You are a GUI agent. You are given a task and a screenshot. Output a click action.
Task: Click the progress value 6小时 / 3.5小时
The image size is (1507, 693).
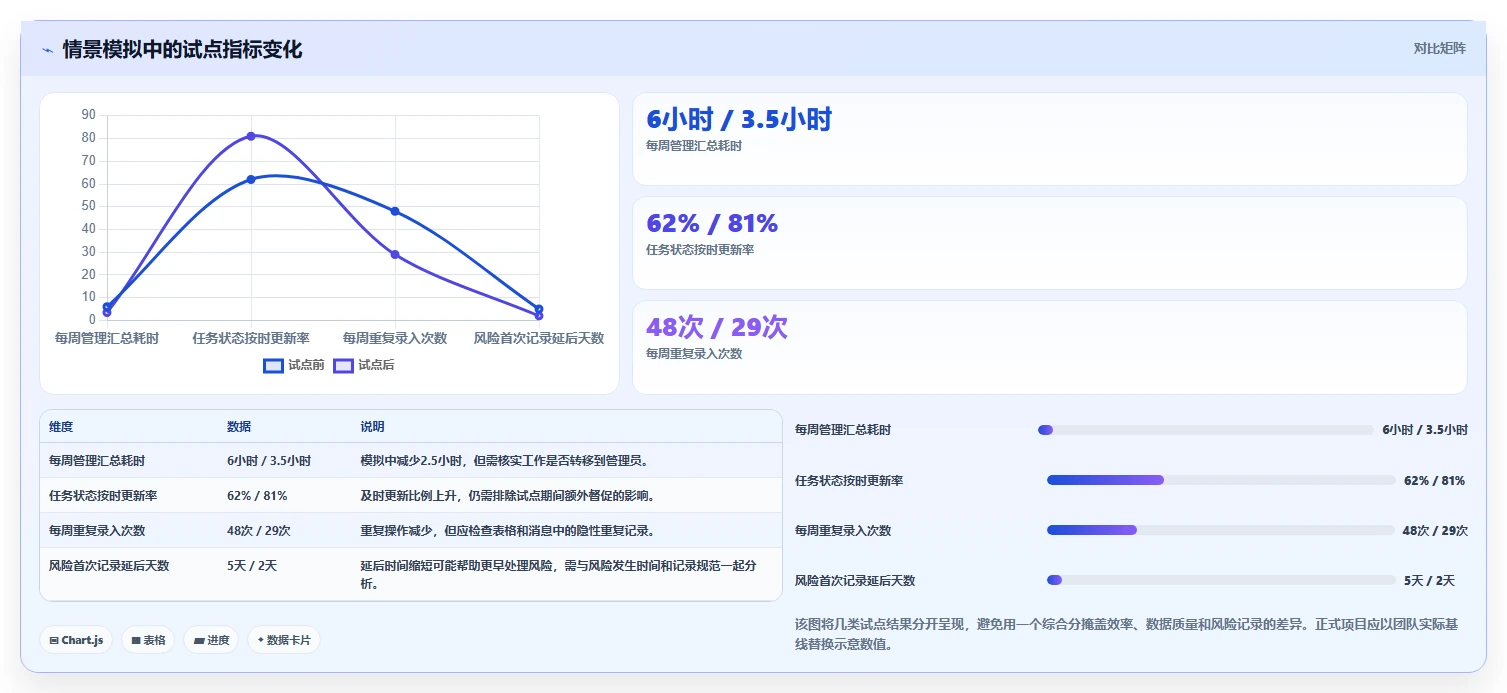pyautogui.click(x=1425, y=430)
